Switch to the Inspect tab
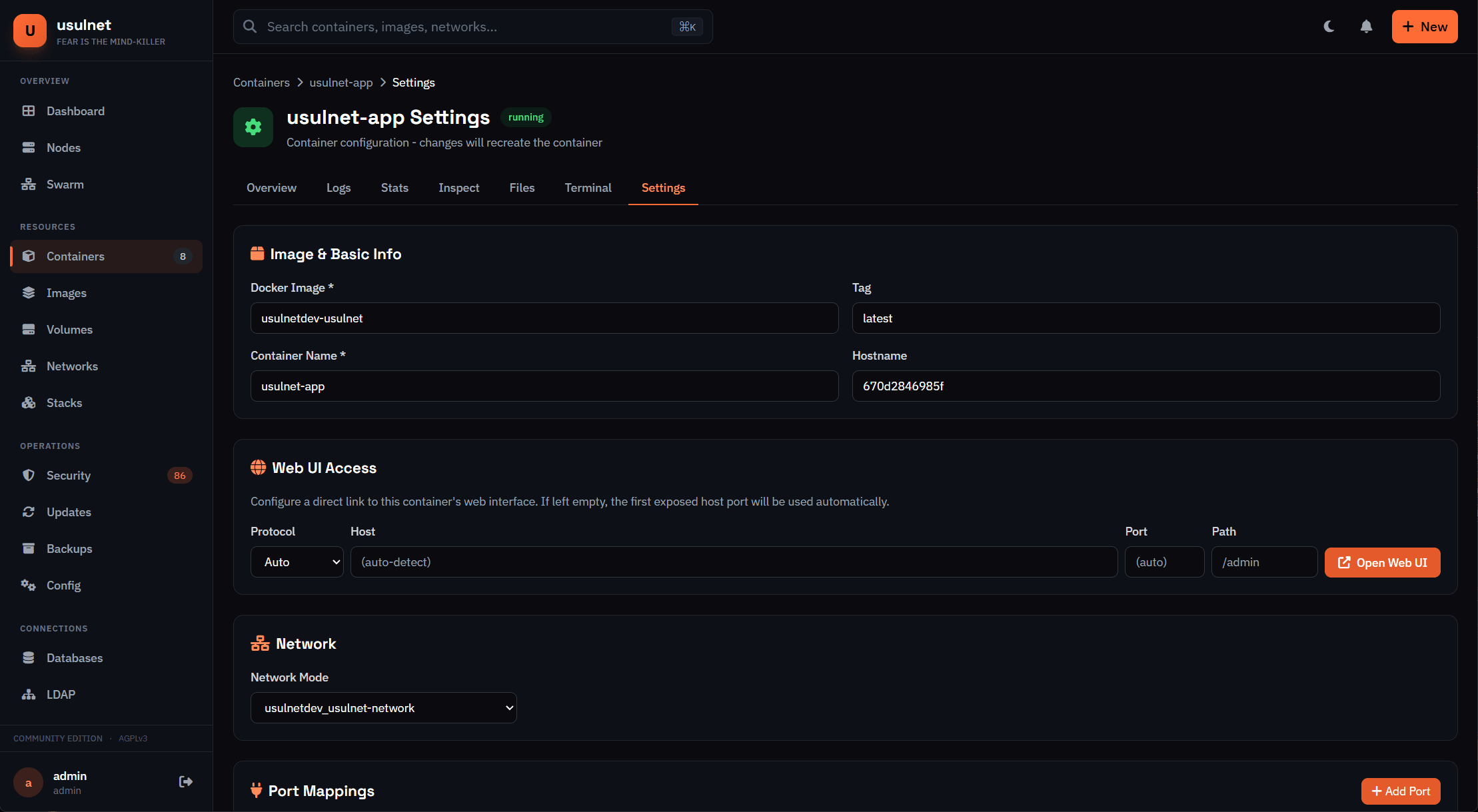 tap(458, 188)
